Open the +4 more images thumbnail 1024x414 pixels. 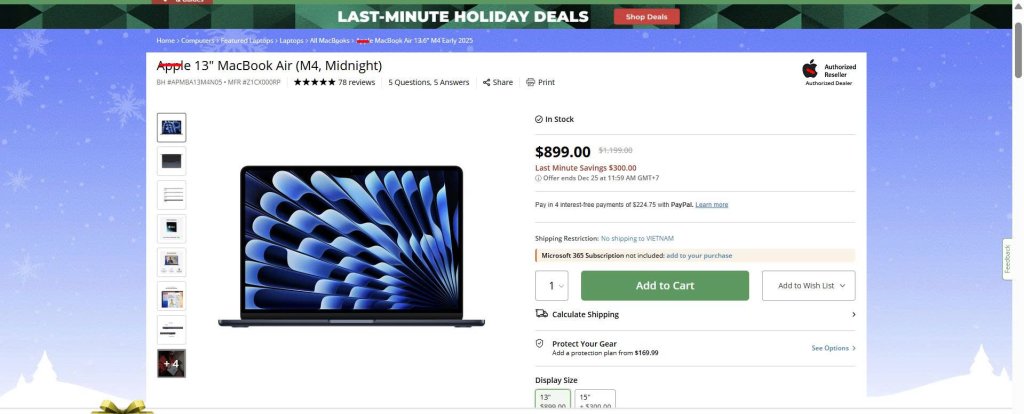171,363
